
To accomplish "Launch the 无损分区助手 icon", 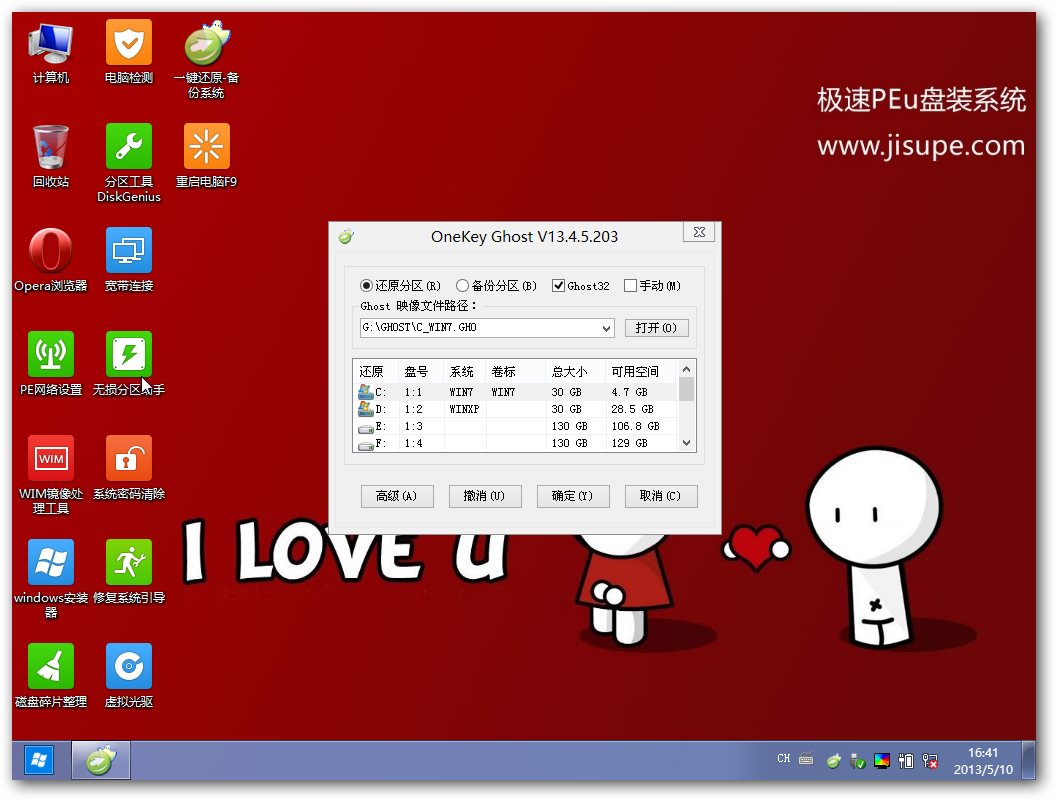I will (x=129, y=365).
